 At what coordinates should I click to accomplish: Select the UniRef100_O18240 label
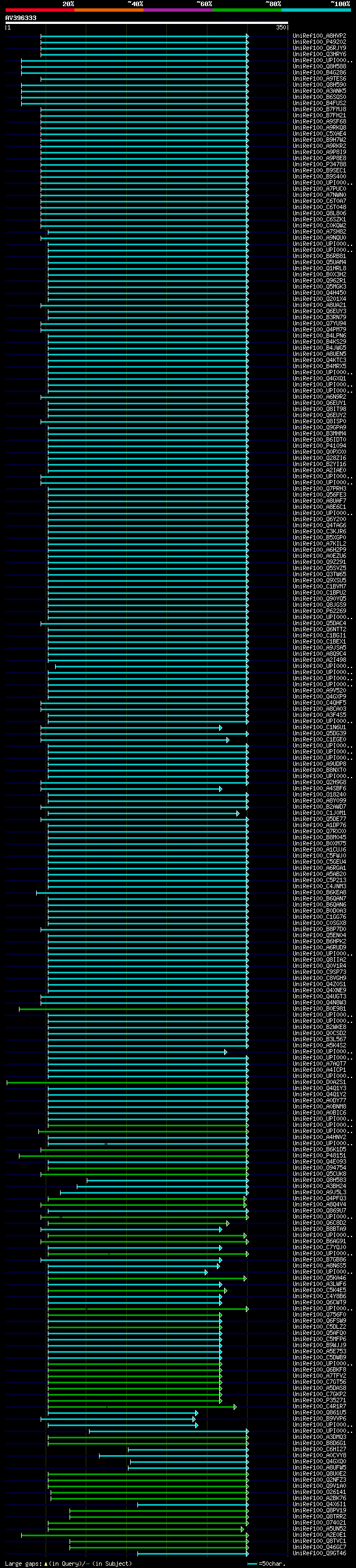click(319, 794)
